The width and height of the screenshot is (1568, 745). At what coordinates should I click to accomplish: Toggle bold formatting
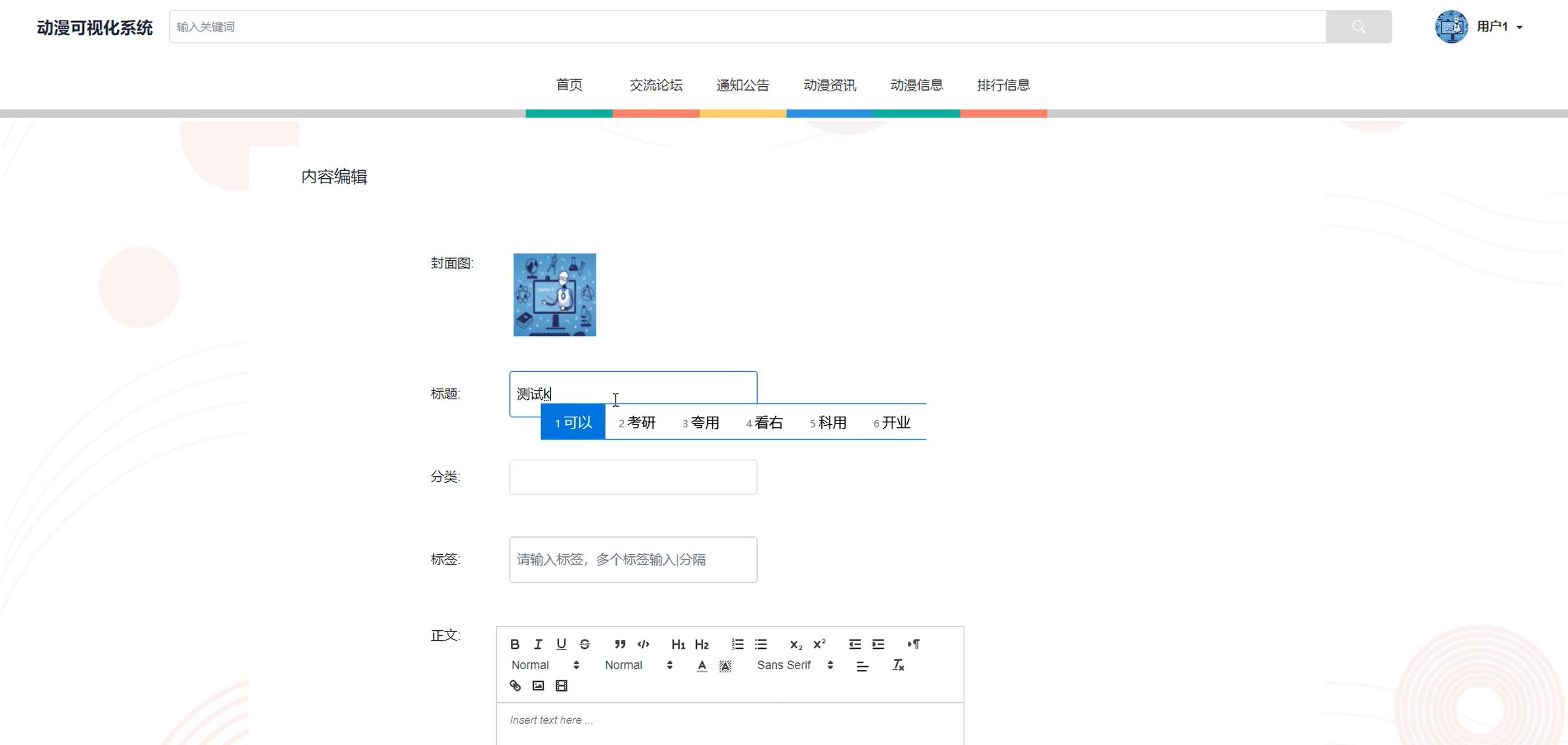(514, 644)
